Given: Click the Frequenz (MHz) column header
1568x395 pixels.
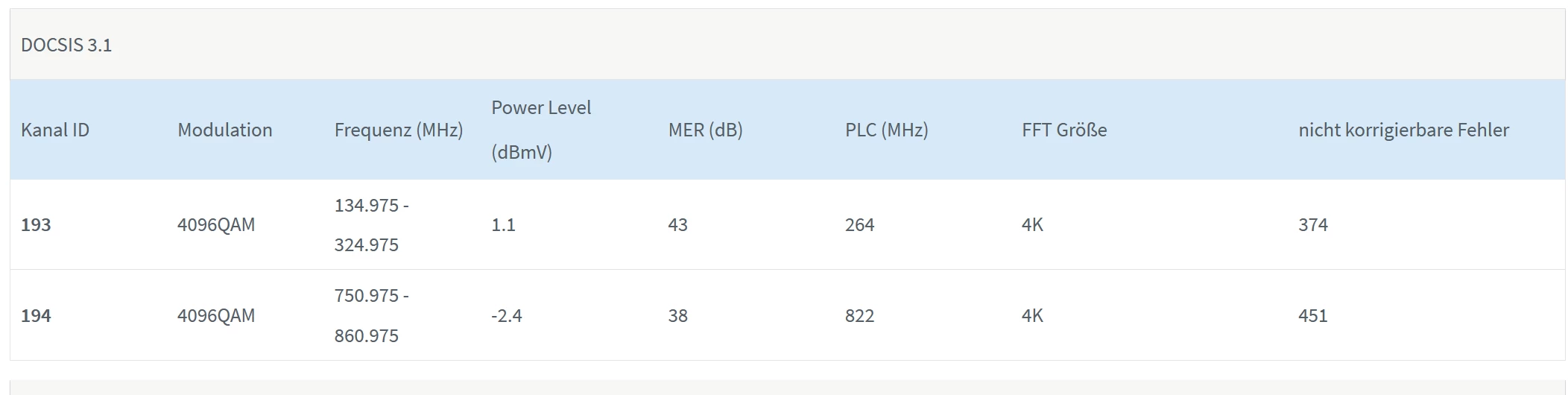Looking at the screenshot, I should (399, 130).
